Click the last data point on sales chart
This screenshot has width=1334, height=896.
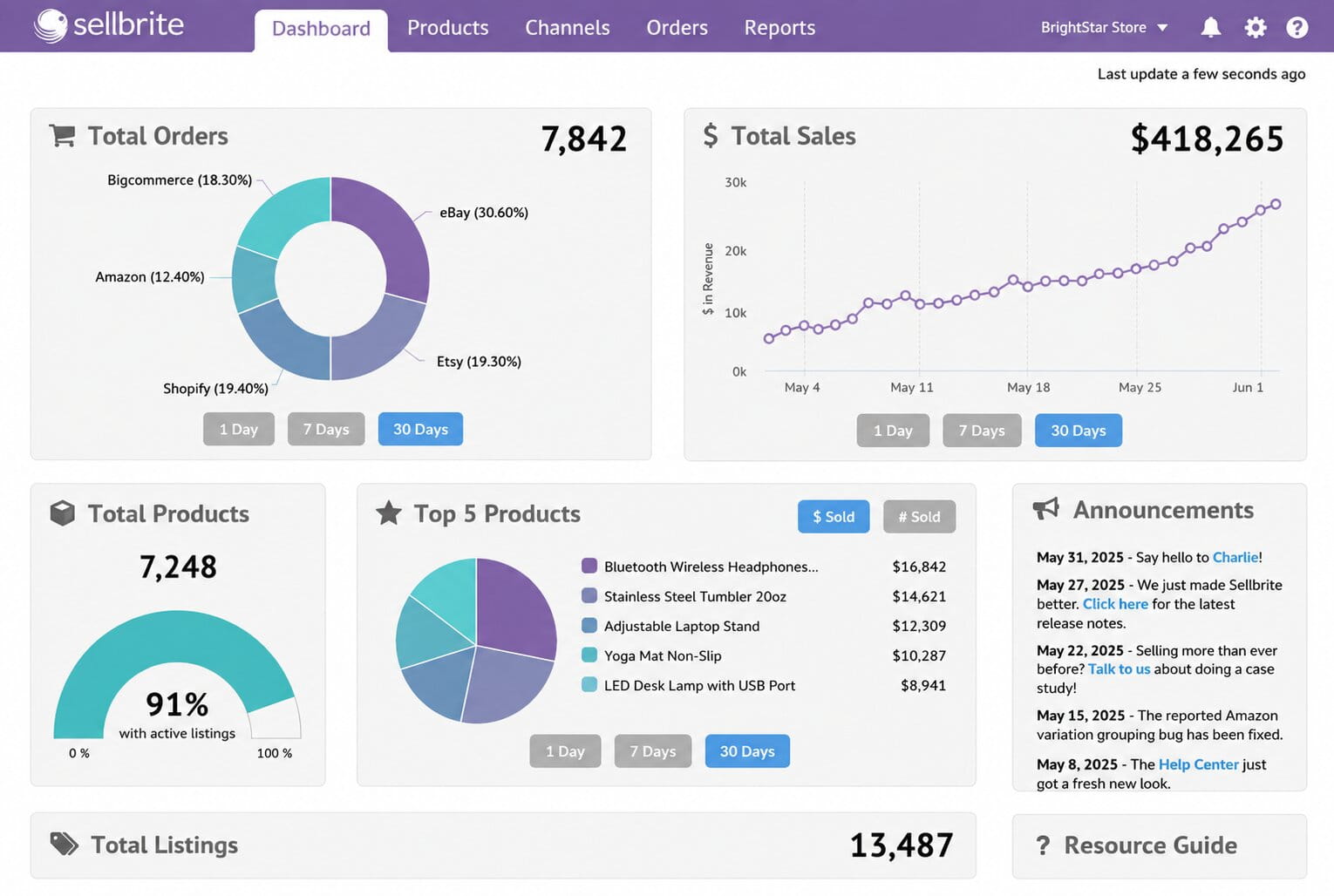[x=1276, y=204]
